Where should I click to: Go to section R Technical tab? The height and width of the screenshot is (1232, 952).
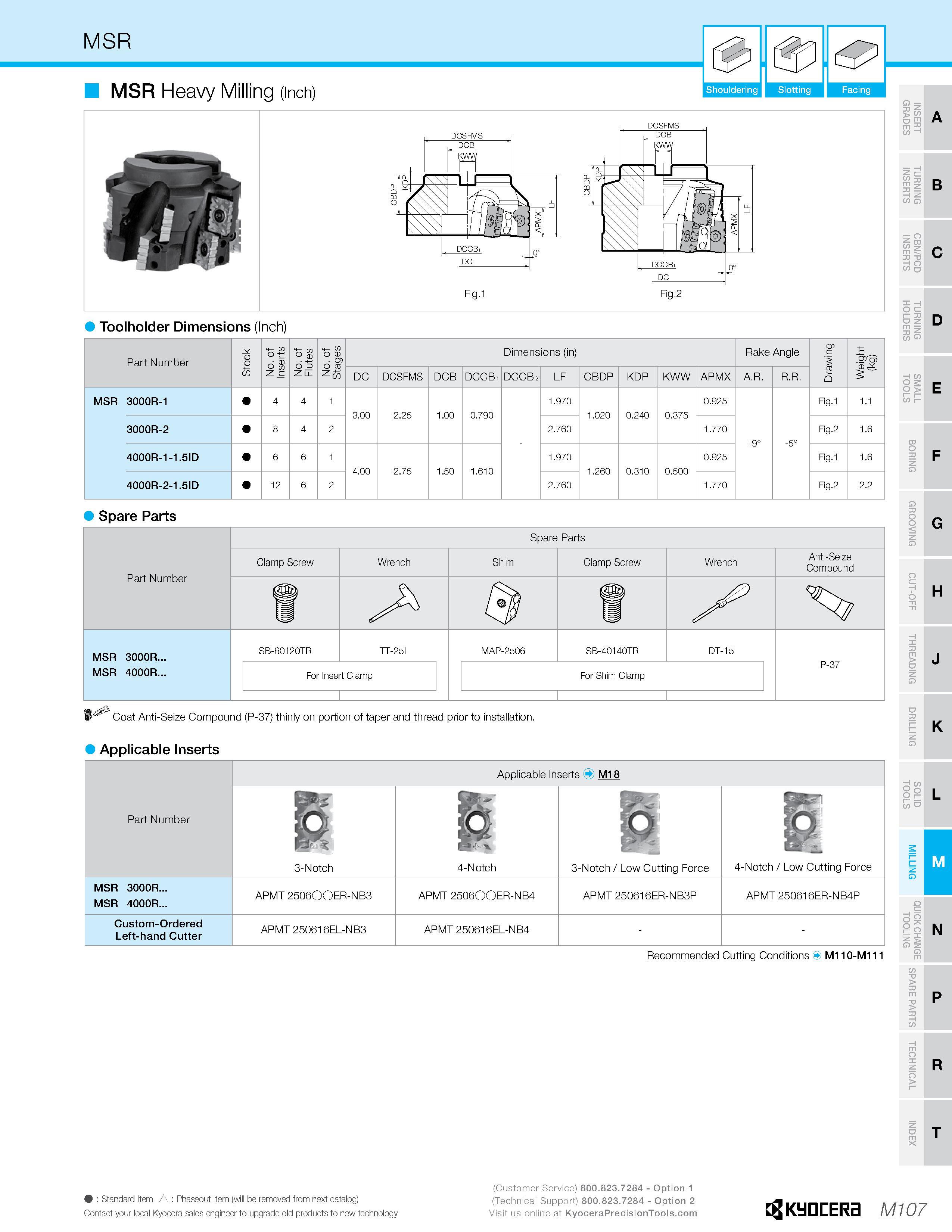click(x=925, y=1065)
